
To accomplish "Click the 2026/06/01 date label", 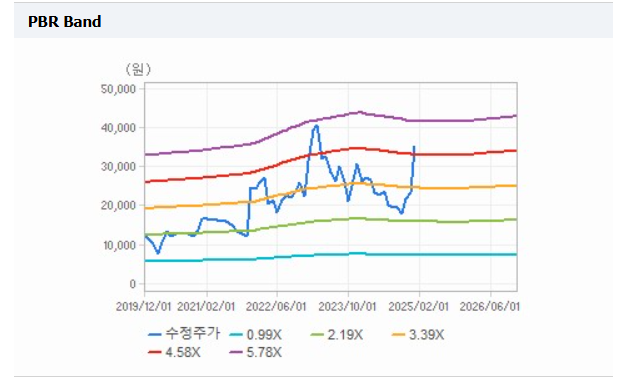I will [x=490, y=307].
